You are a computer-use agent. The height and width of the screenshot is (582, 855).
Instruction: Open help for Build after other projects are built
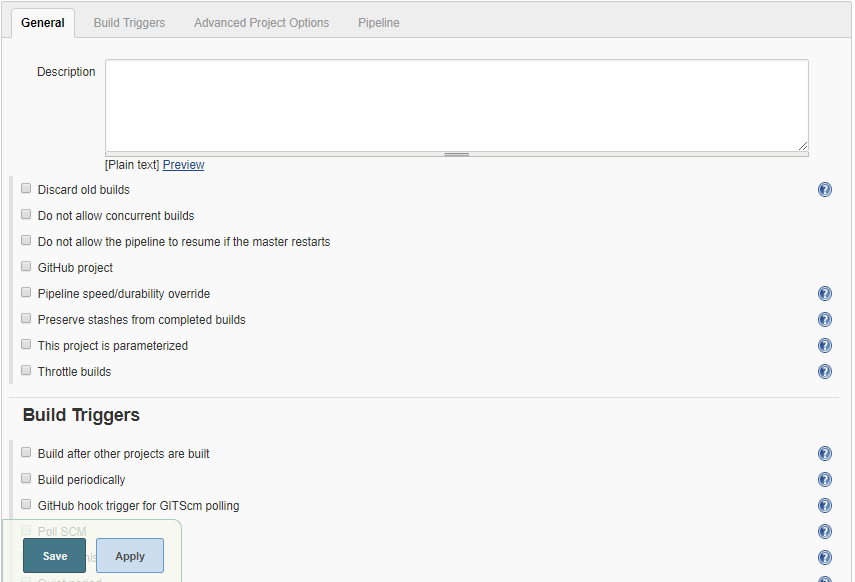click(824, 453)
